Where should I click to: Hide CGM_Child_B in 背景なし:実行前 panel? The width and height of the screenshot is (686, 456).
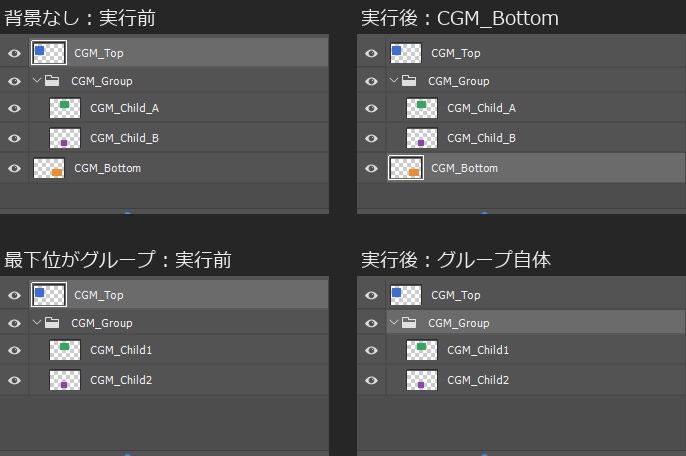(14, 138)
